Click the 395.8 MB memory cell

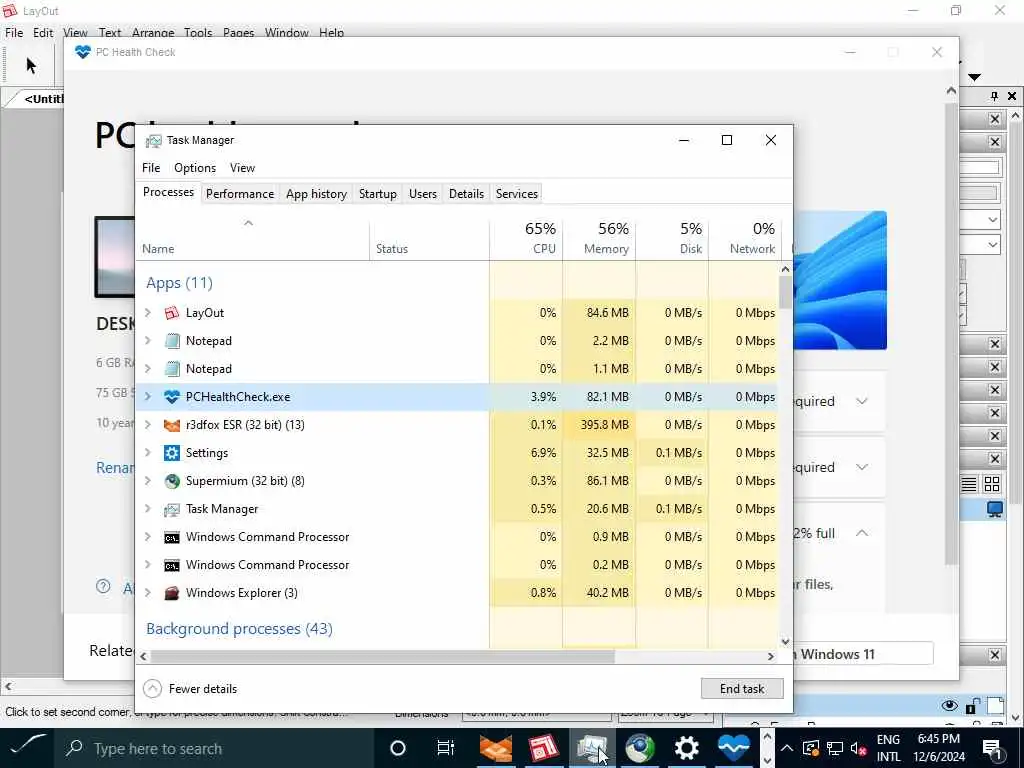600,425
